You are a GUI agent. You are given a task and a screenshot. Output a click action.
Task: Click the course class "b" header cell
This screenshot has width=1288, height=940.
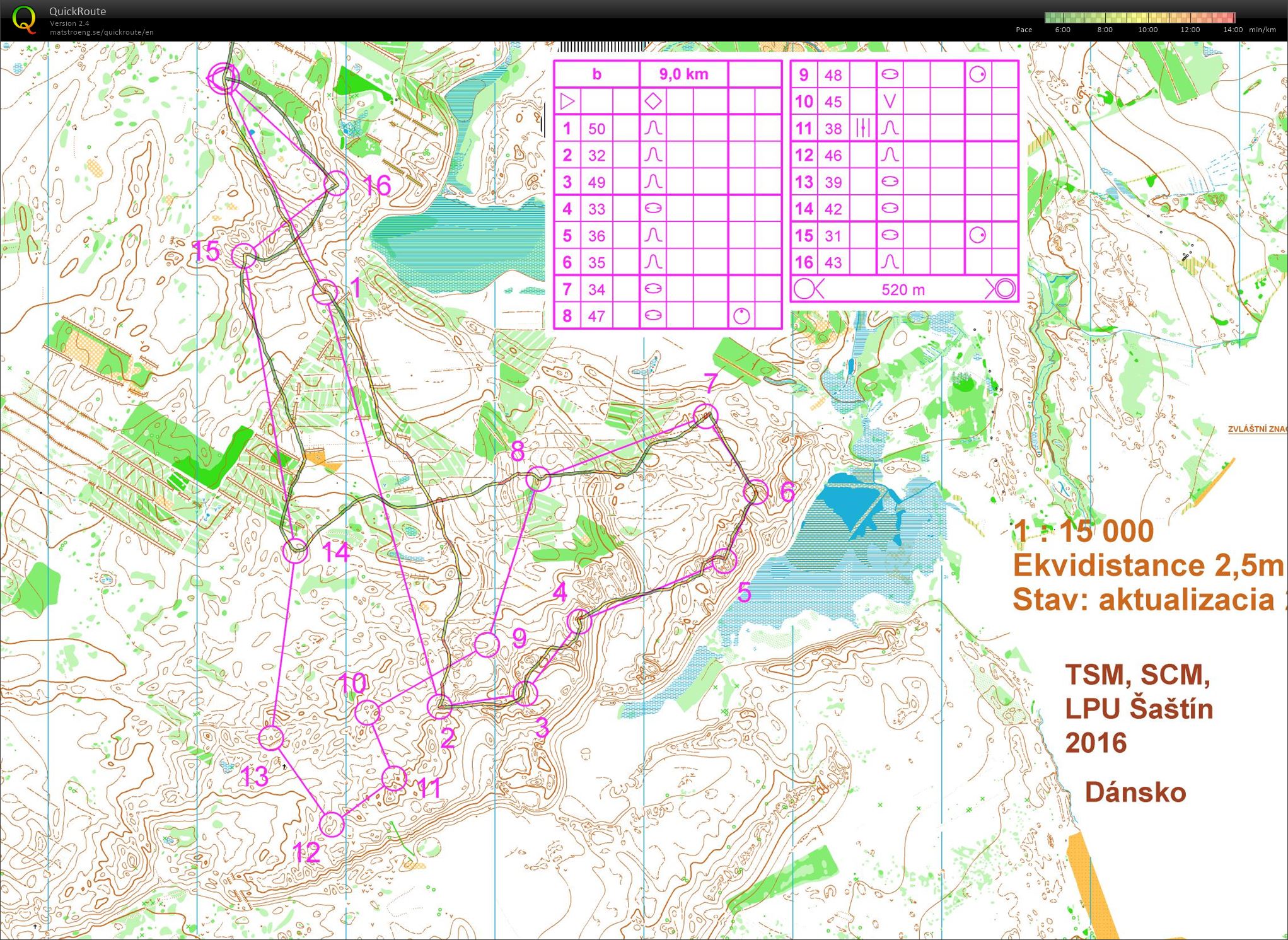[596, 74]
